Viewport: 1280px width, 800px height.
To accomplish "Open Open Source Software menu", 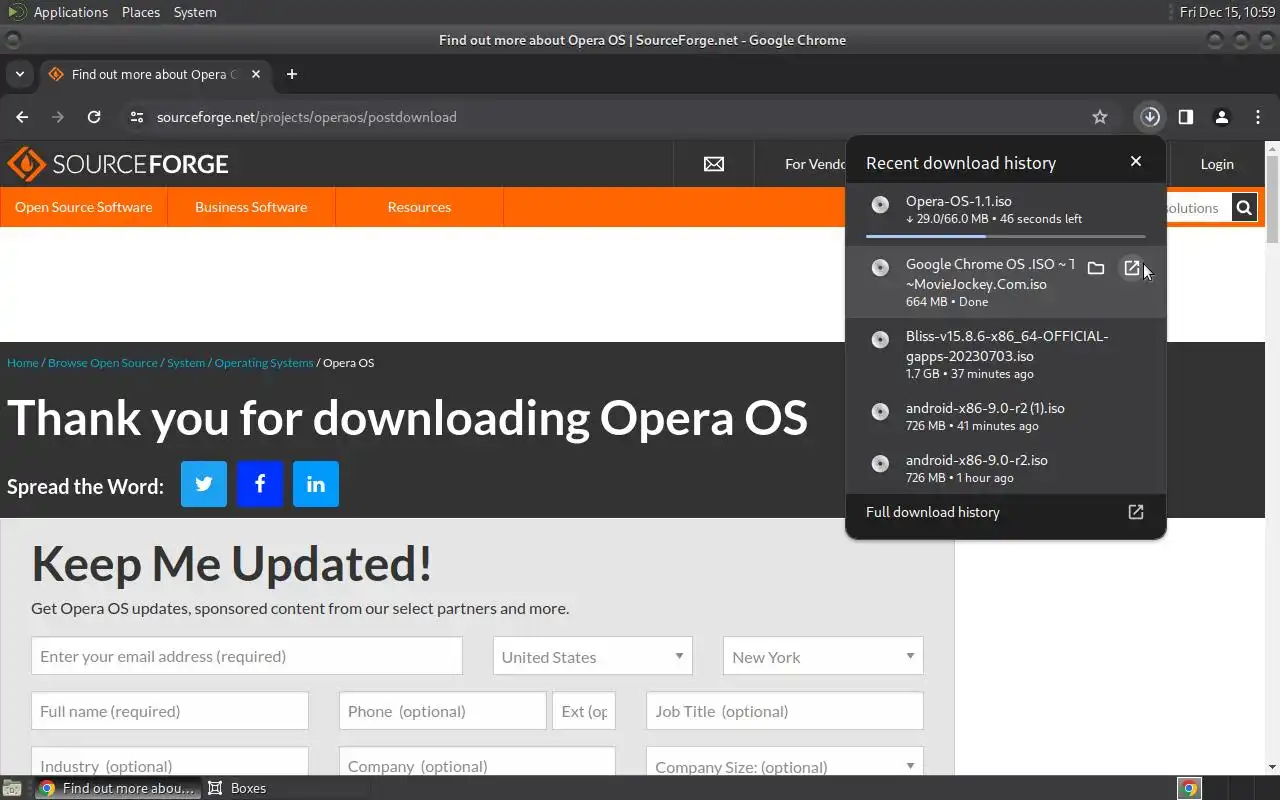I will pos(84,207).
